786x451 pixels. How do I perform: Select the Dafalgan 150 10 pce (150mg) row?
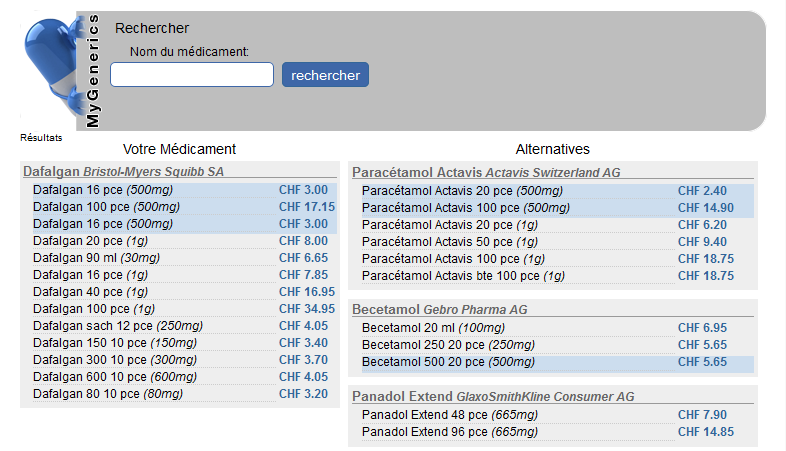(x=184, y=343)
